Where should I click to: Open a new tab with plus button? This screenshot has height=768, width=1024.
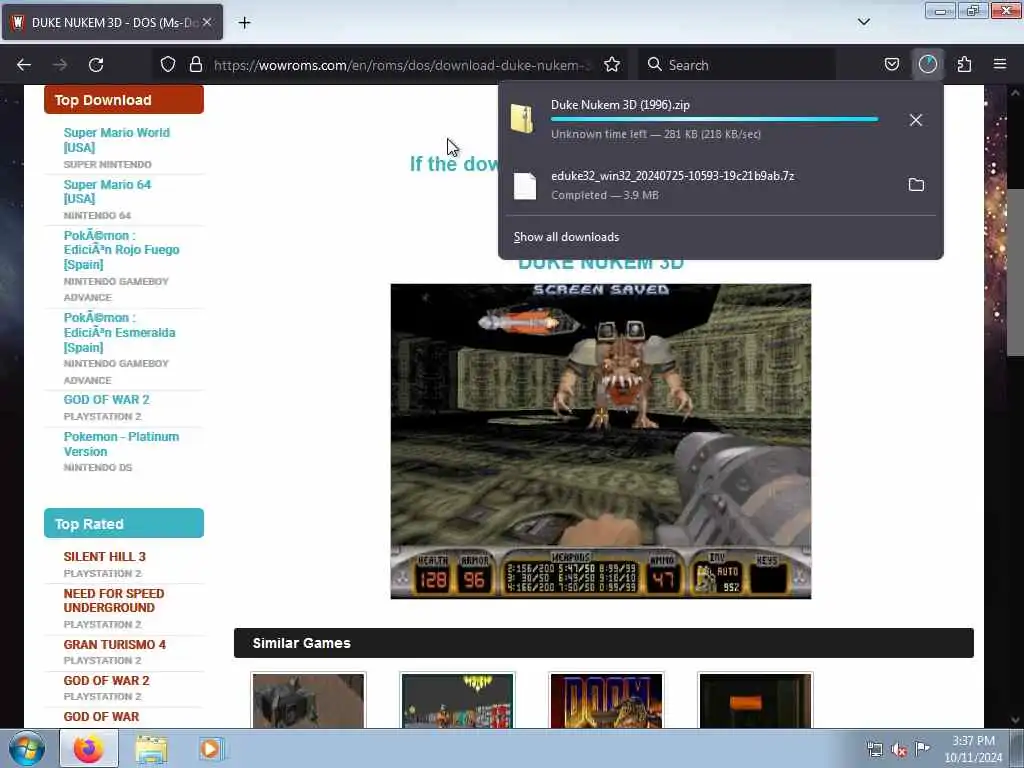point(244,23)
